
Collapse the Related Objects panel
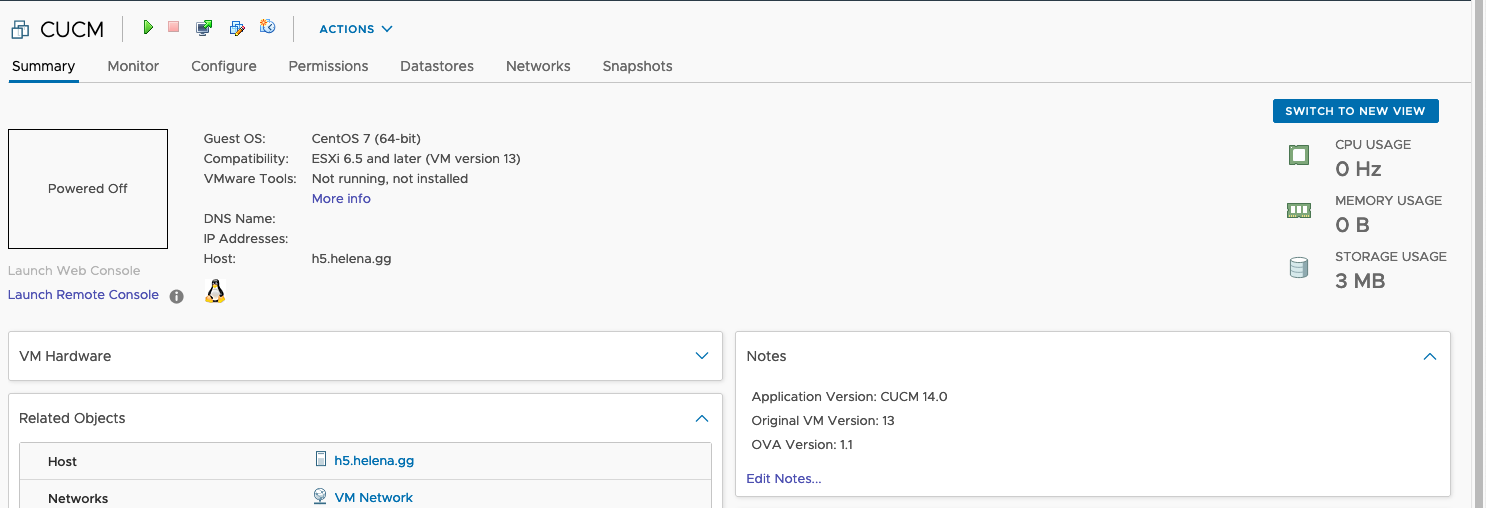[x=701, y=418]
